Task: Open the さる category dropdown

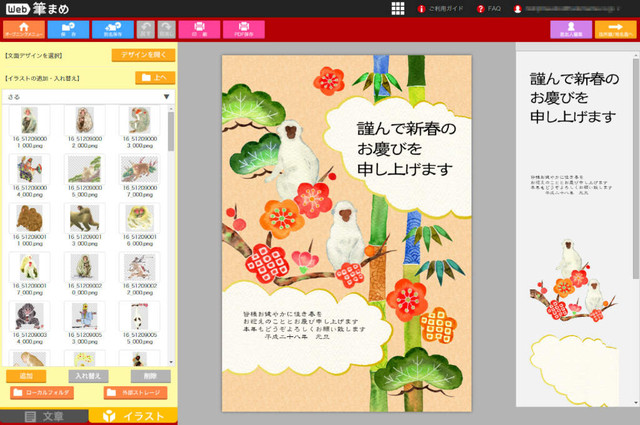Action: [89, 97]
